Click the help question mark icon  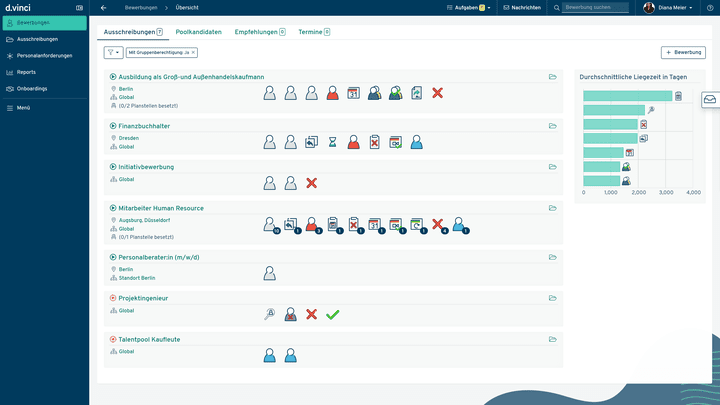[711, 7]
